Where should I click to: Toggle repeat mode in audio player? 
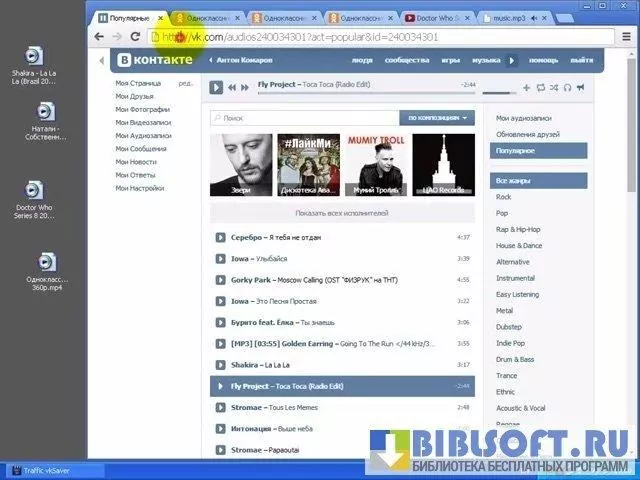pos(541,88)
